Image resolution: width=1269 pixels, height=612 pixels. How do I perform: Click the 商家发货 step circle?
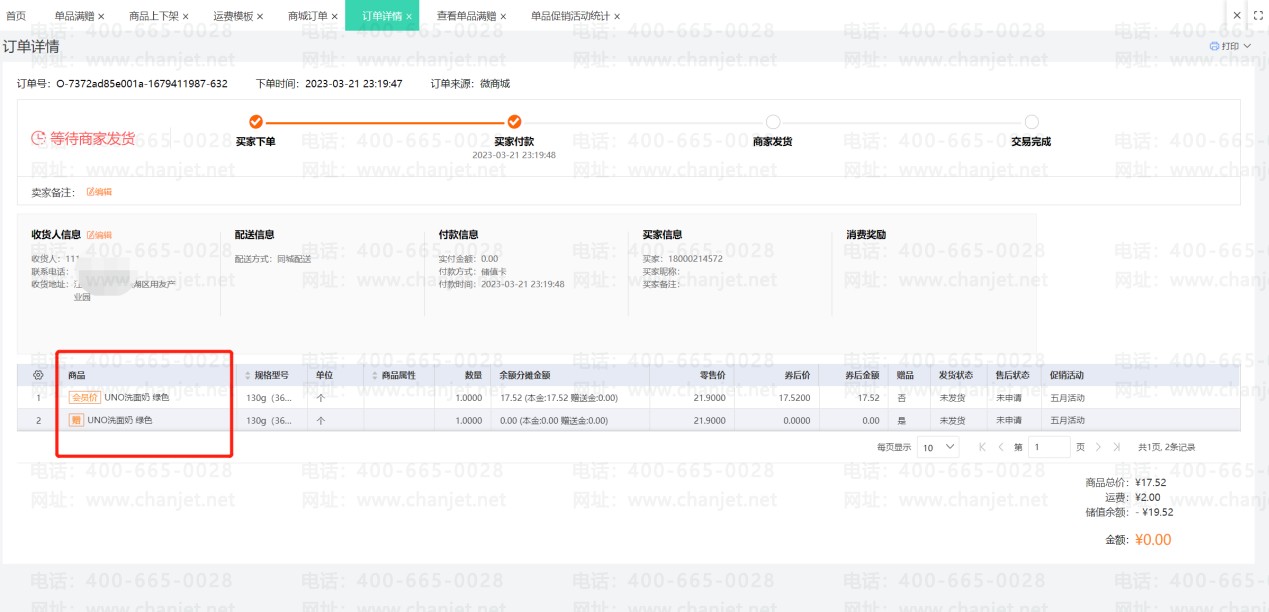(x=772, y=122)
